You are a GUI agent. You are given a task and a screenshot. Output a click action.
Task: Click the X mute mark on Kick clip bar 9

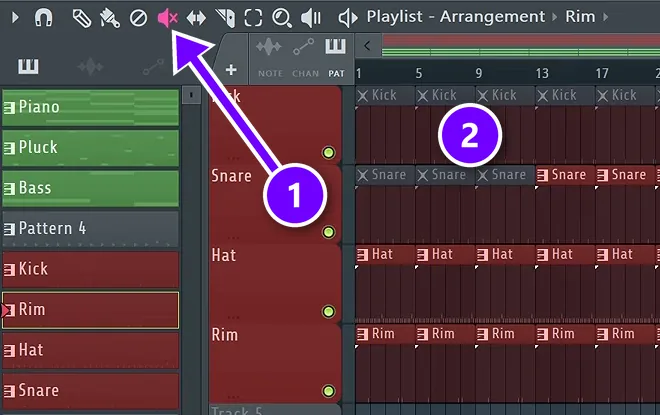(x=483, y=96)
